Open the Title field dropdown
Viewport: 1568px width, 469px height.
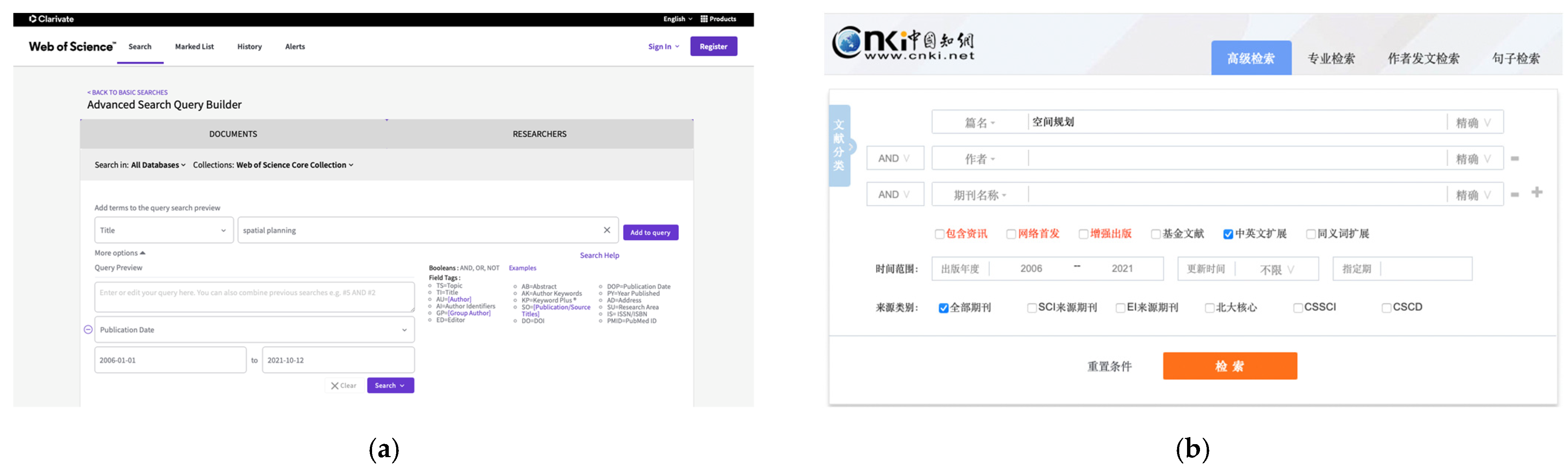(164, 230)
